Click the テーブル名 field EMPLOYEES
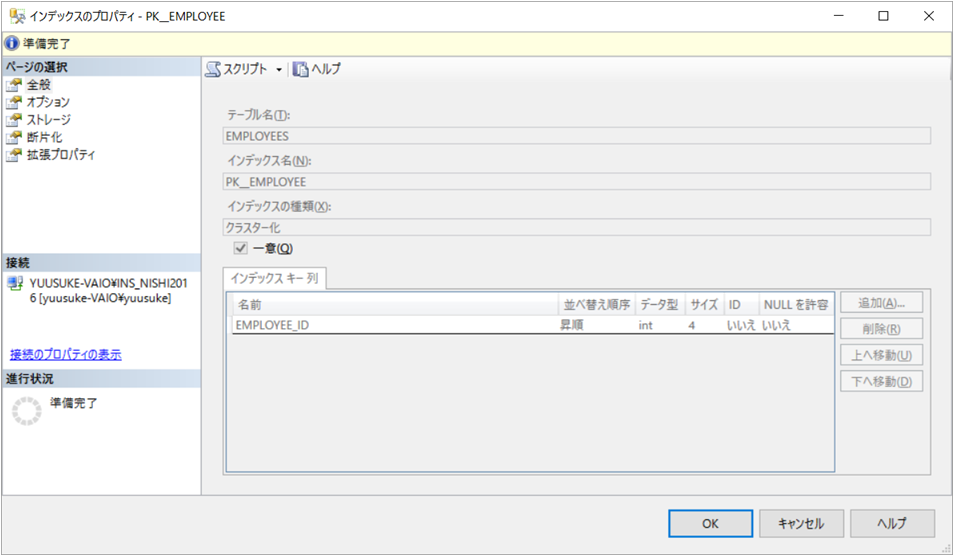This screenshot has width=954, height=556. pos(577,136)
